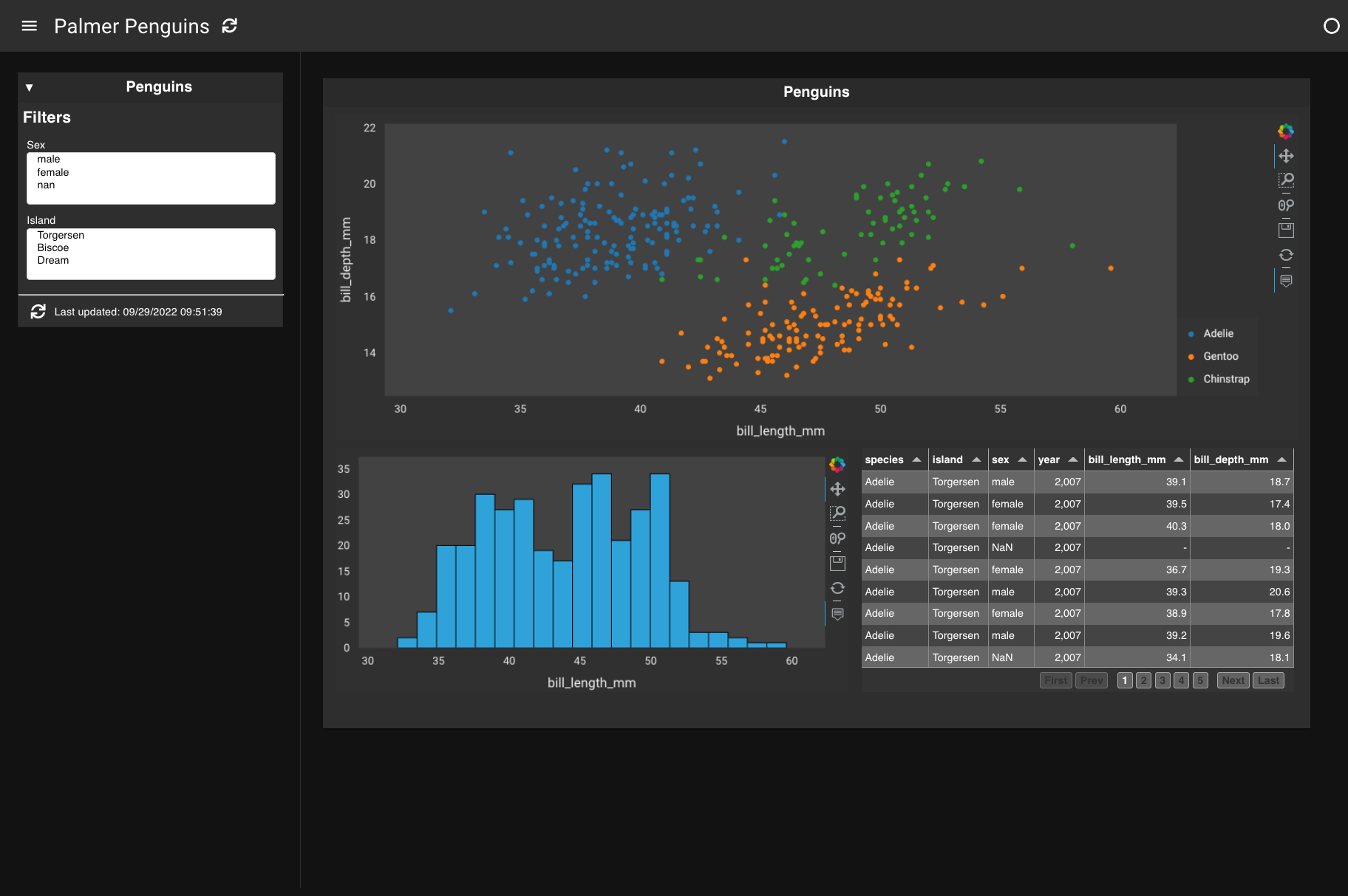The image size is (1348, 896).
Task: Click the Next pagination button
Action: click(1233, 680)
